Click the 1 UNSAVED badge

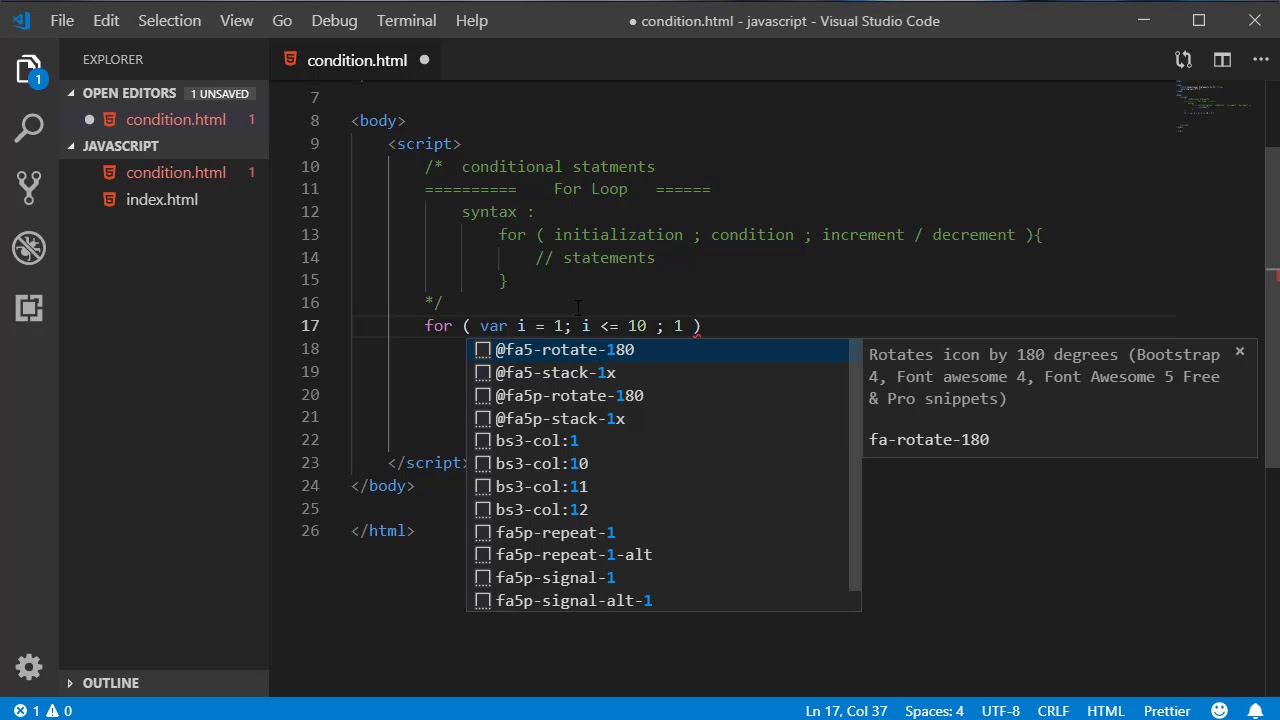tap(220, 93)
